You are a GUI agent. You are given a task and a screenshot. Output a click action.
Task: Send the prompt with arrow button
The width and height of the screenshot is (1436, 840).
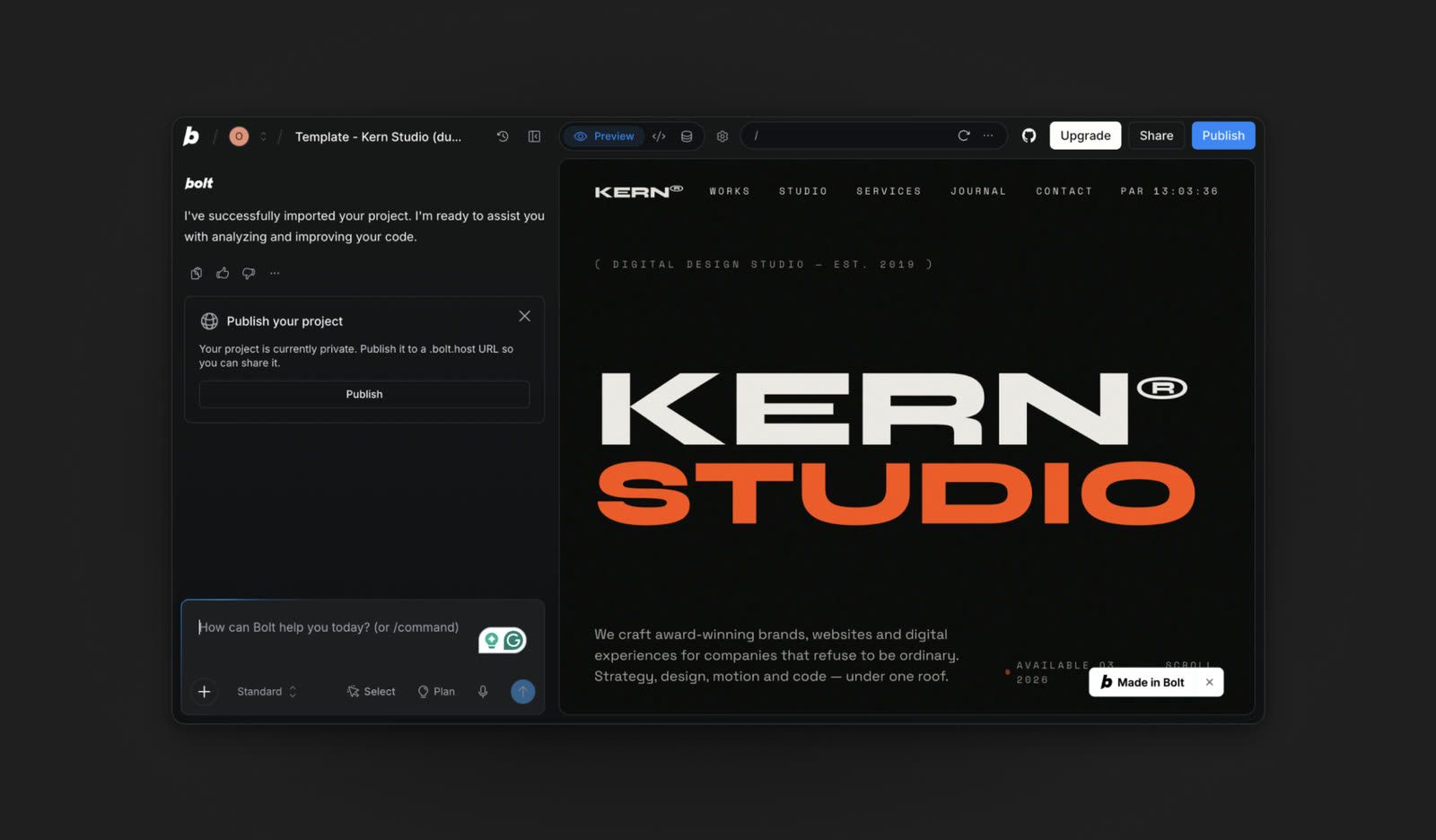pyautogui.click(x=523, y=691)
